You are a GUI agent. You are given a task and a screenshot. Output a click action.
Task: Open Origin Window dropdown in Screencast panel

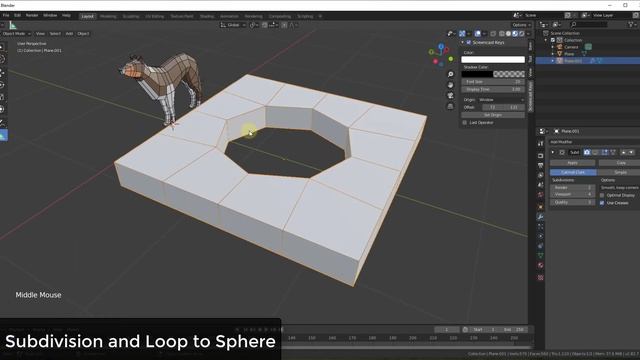pos(501,100)
